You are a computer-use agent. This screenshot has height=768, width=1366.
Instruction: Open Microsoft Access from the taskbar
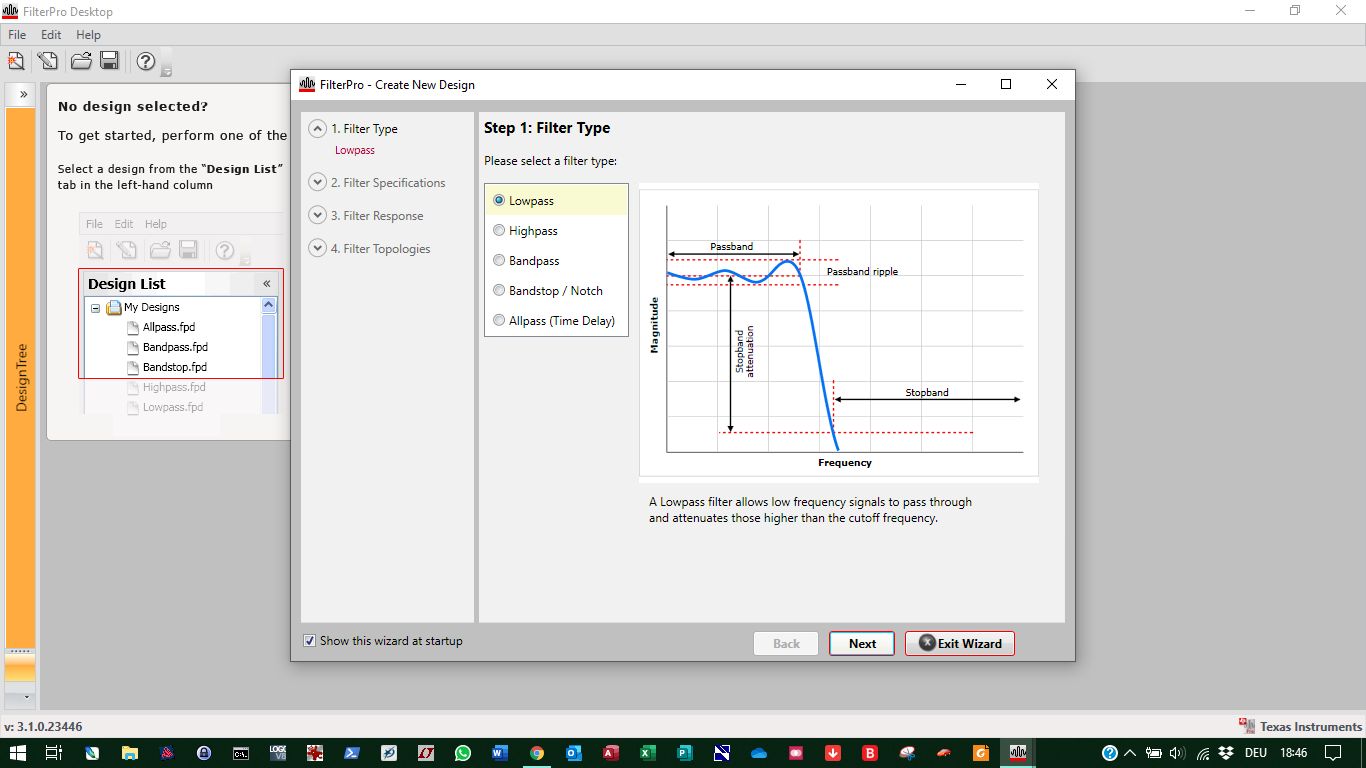coord(611,753)
